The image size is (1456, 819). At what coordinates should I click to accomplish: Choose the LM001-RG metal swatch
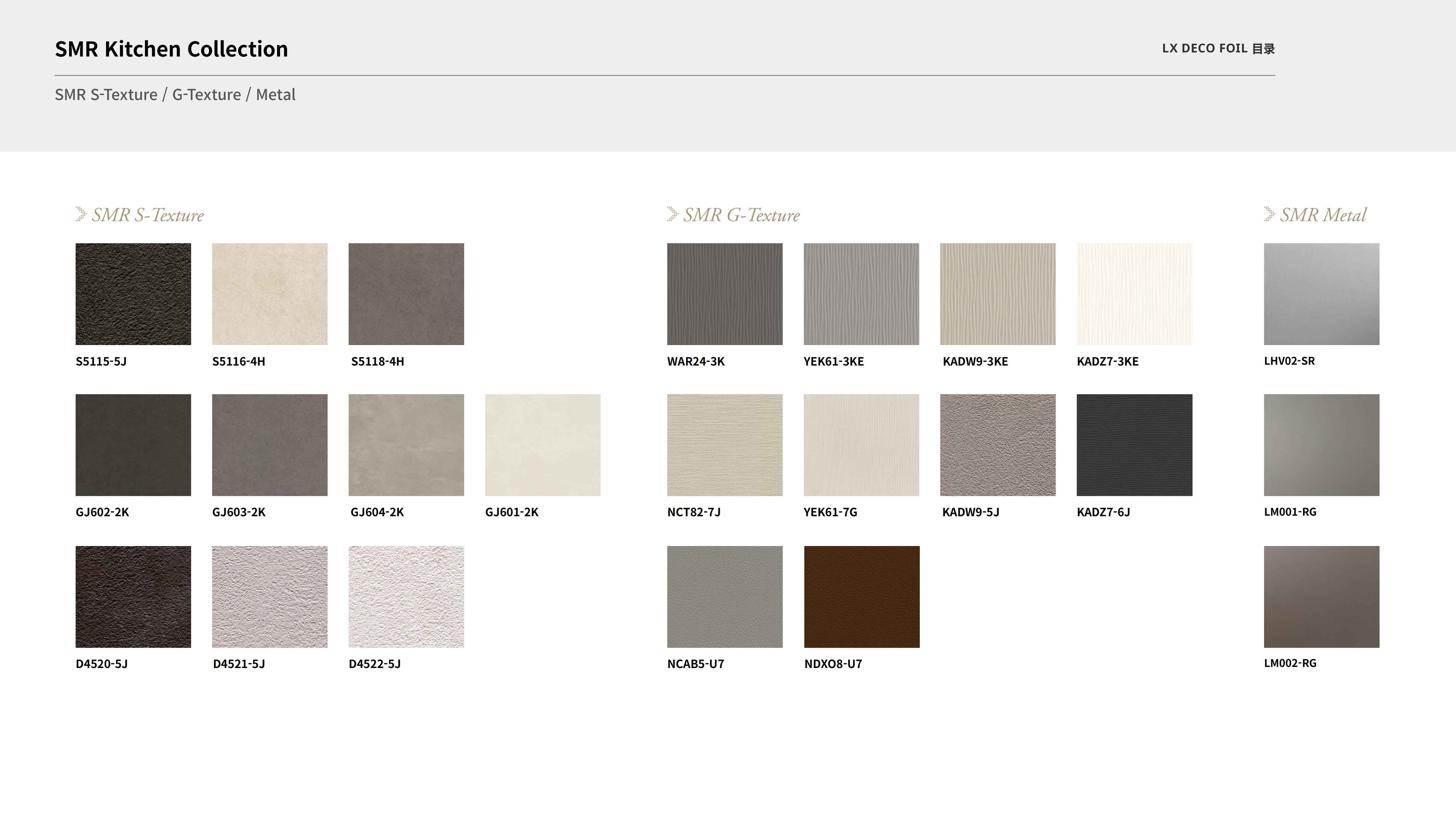tap(1321, 445)
